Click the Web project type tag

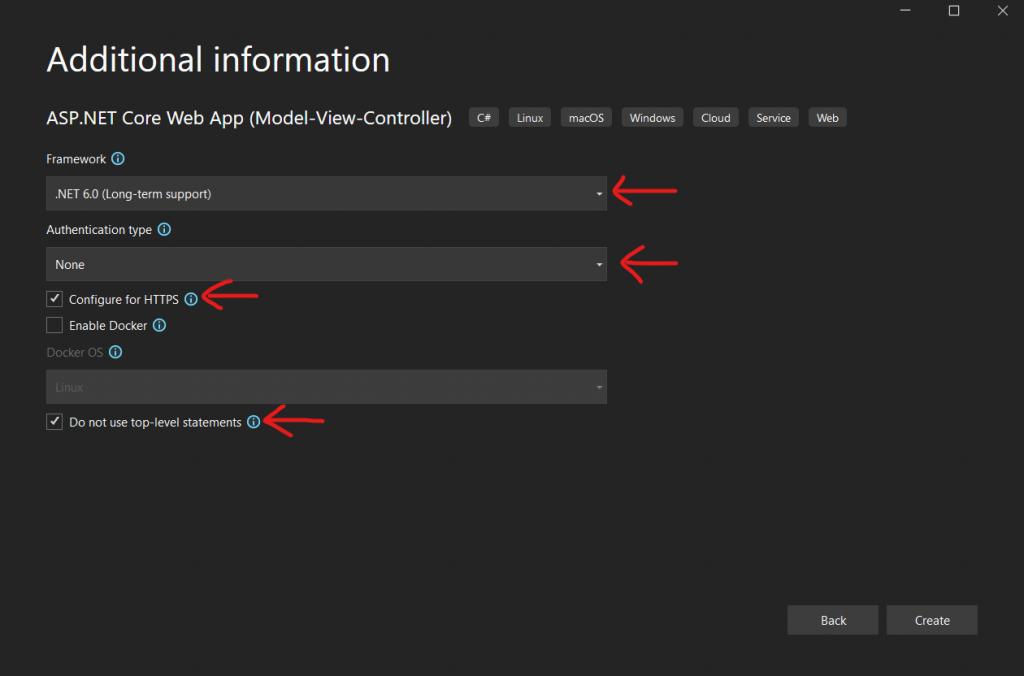[x=827, y=118]
